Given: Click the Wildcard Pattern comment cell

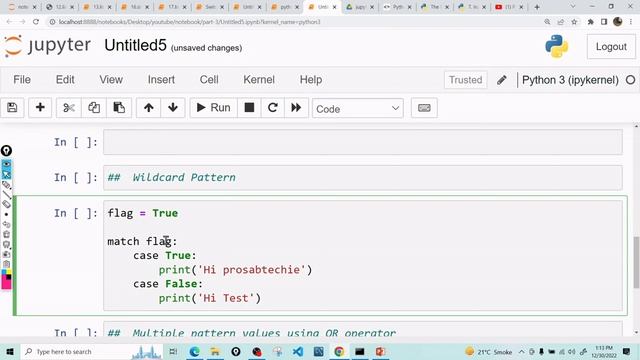Looking at the screenshot, I should (363, 178).
